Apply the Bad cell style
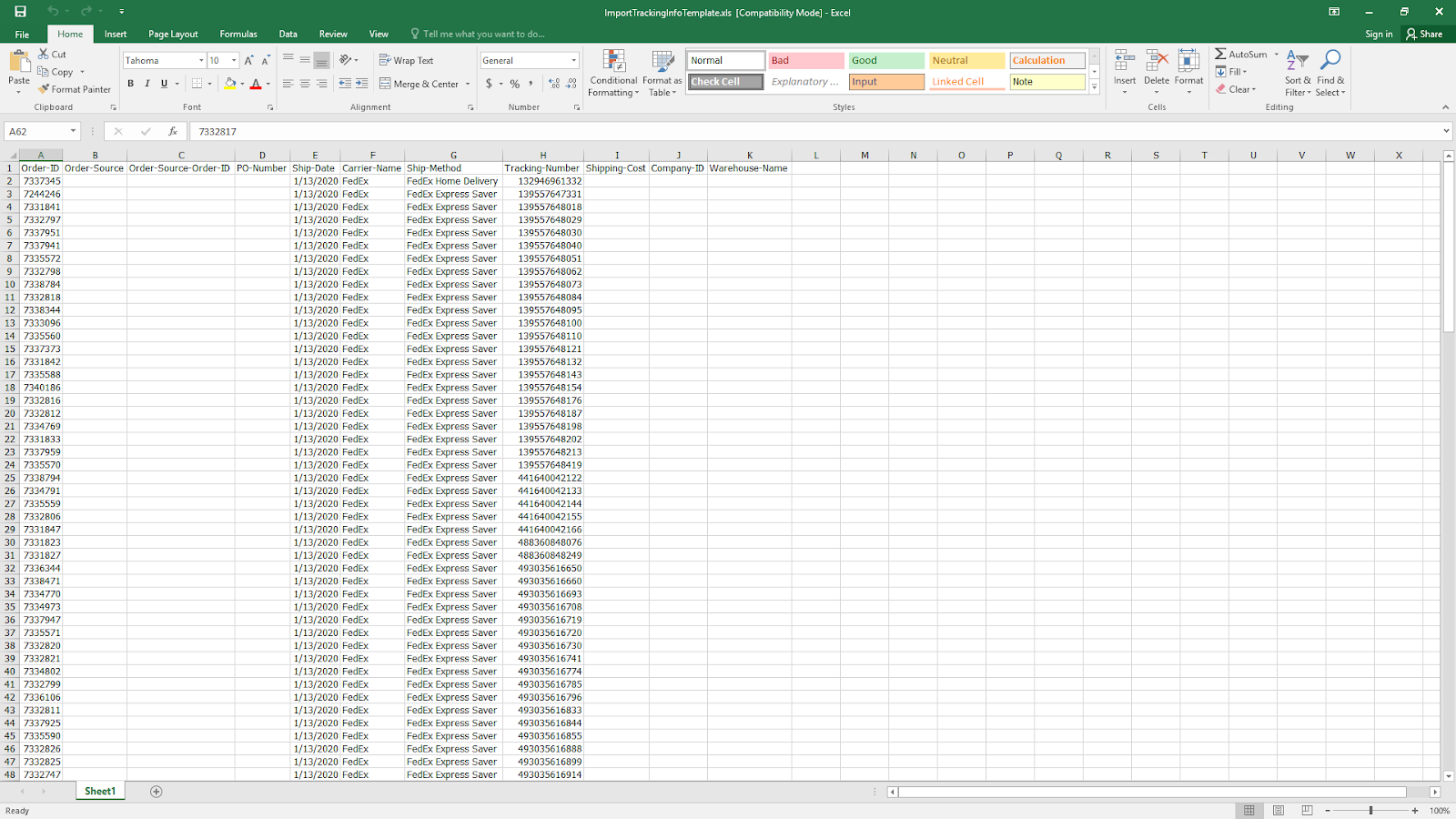This screenshot has width=1456, height=819. (806, 60)
